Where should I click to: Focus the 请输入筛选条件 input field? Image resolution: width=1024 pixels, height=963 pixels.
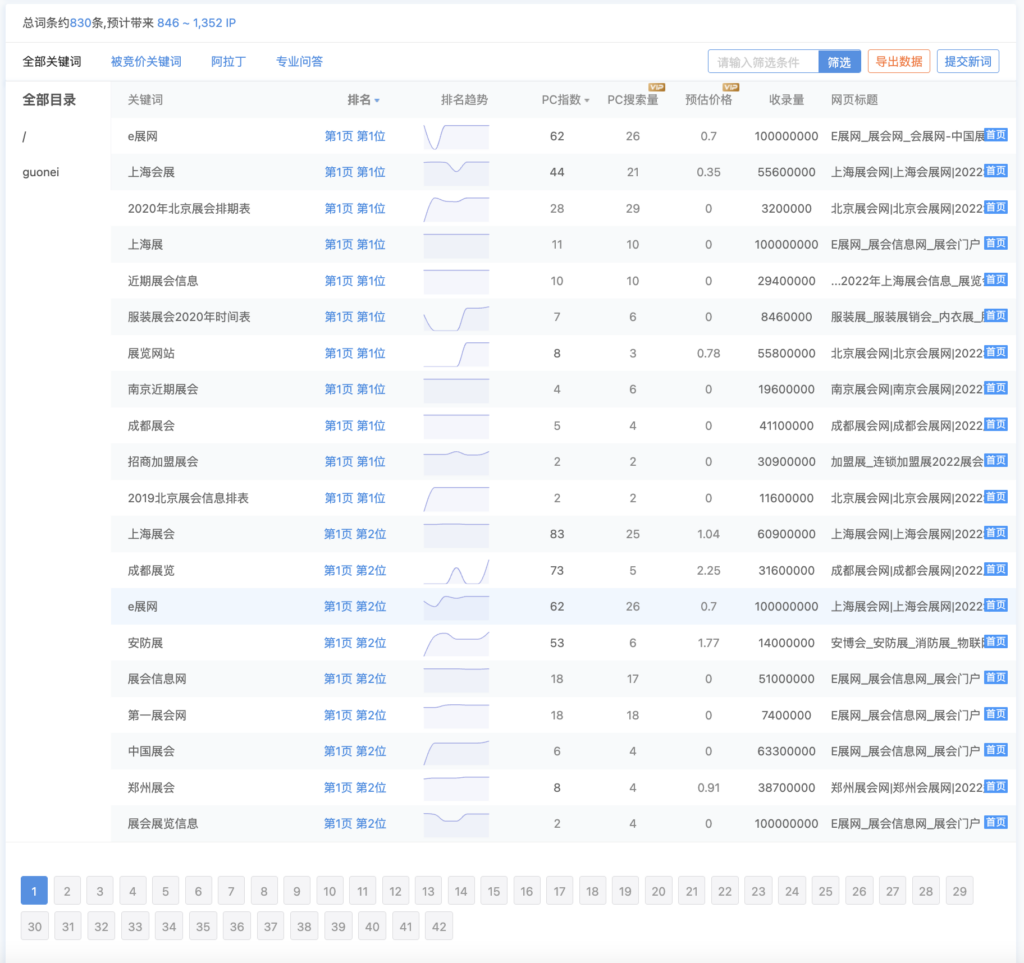click(x=763, y=62)
